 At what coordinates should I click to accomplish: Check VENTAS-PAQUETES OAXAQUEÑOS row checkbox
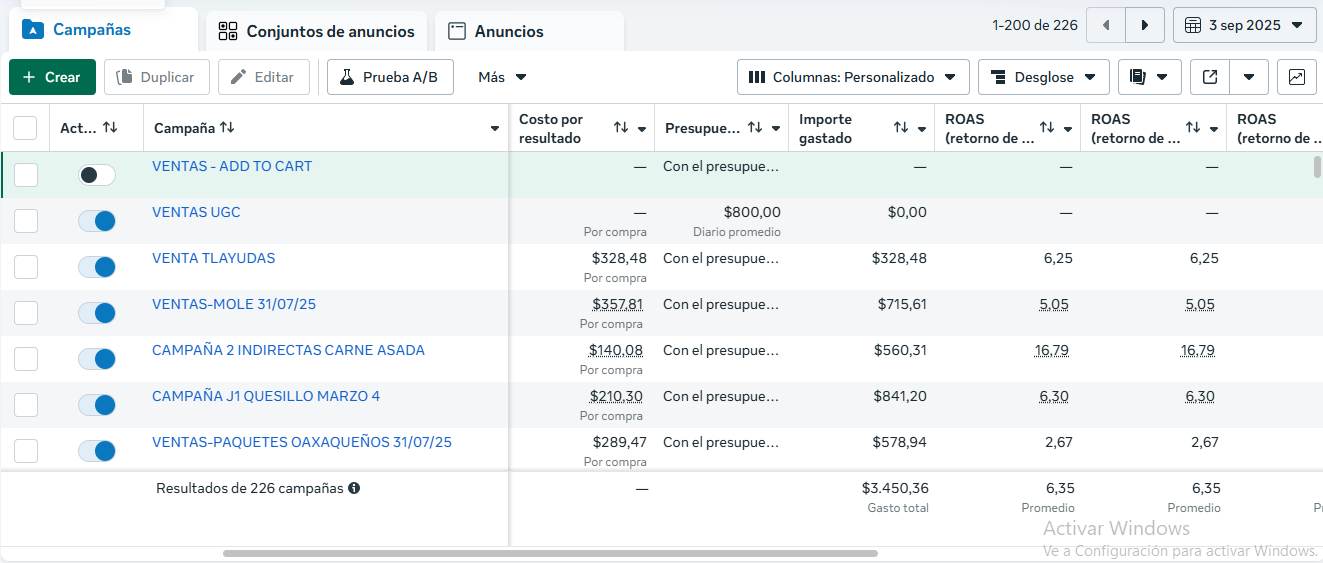25,451
